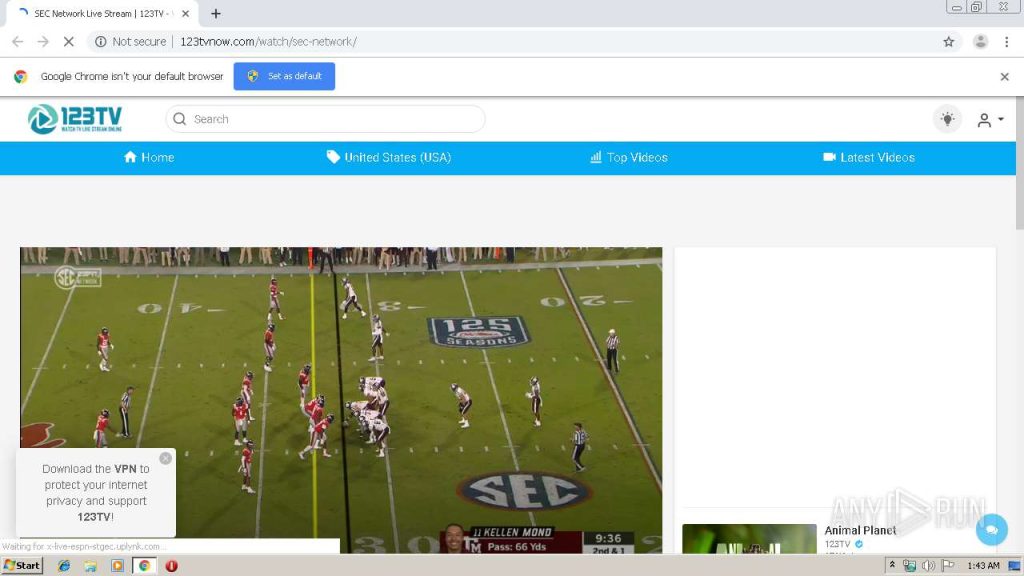Close the VPN download popup
The image size is (1024, 576).
coord(165,458)
